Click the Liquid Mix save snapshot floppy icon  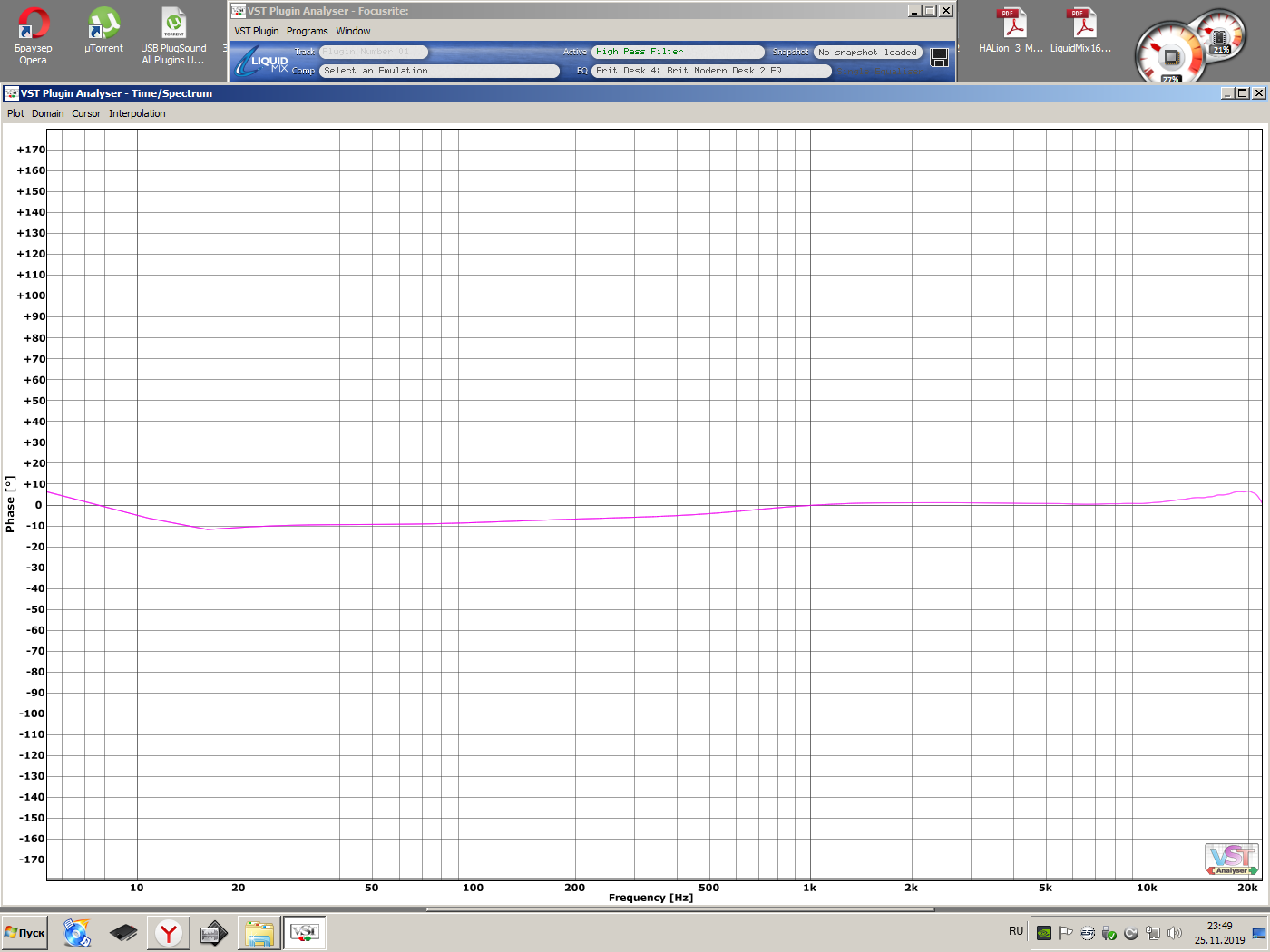(x=940, y=58)
